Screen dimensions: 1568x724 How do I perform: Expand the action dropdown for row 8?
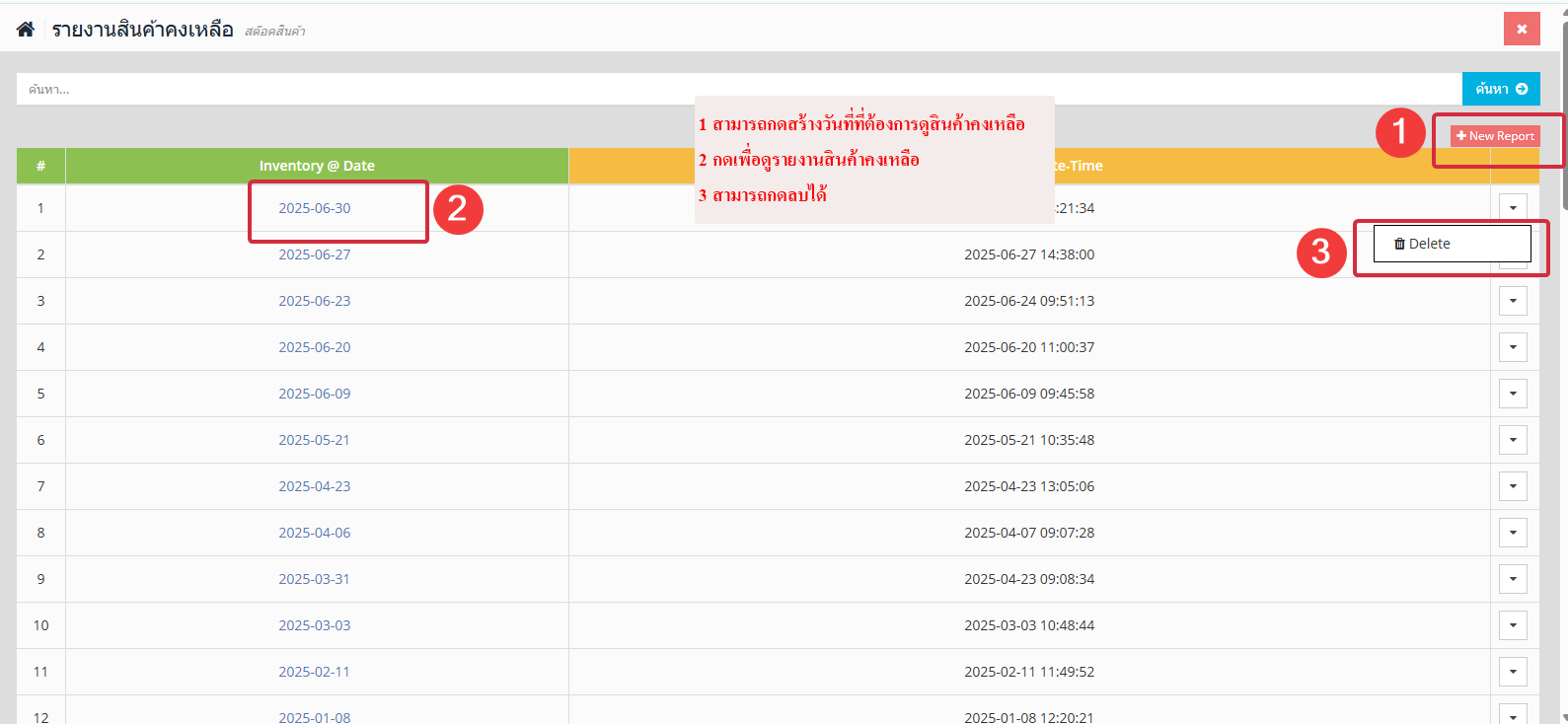pos(1513,533)
